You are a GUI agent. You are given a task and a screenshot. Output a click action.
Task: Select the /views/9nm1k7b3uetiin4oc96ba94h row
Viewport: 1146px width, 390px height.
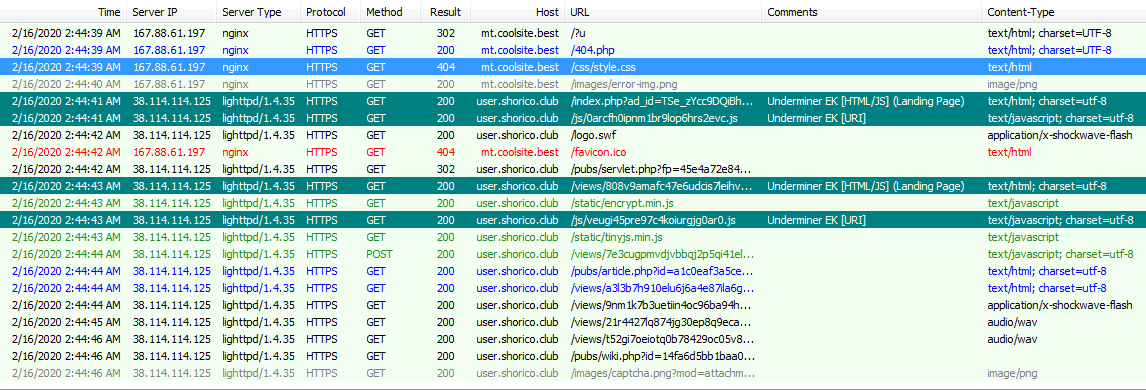(573, 305)
